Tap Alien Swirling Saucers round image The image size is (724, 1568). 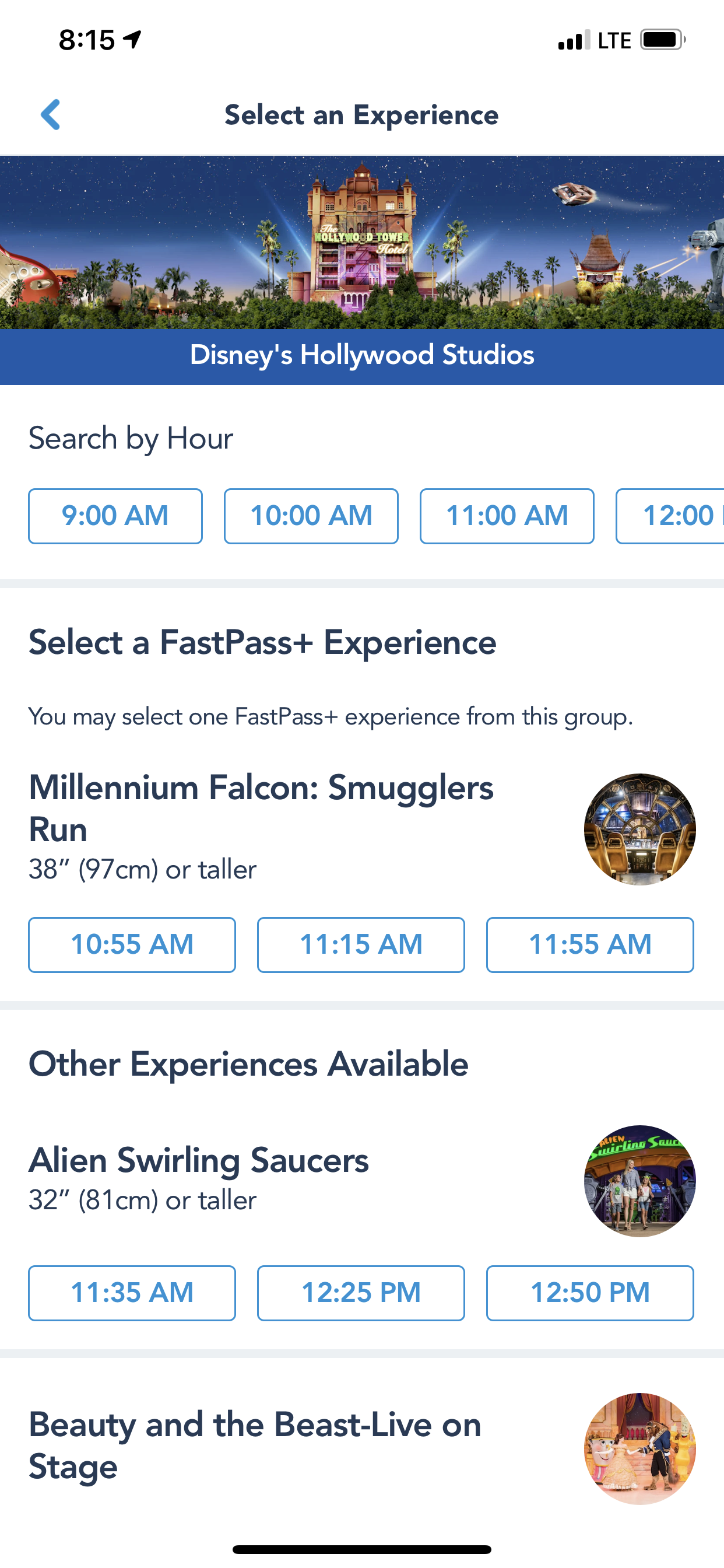tap(639, 1180)
